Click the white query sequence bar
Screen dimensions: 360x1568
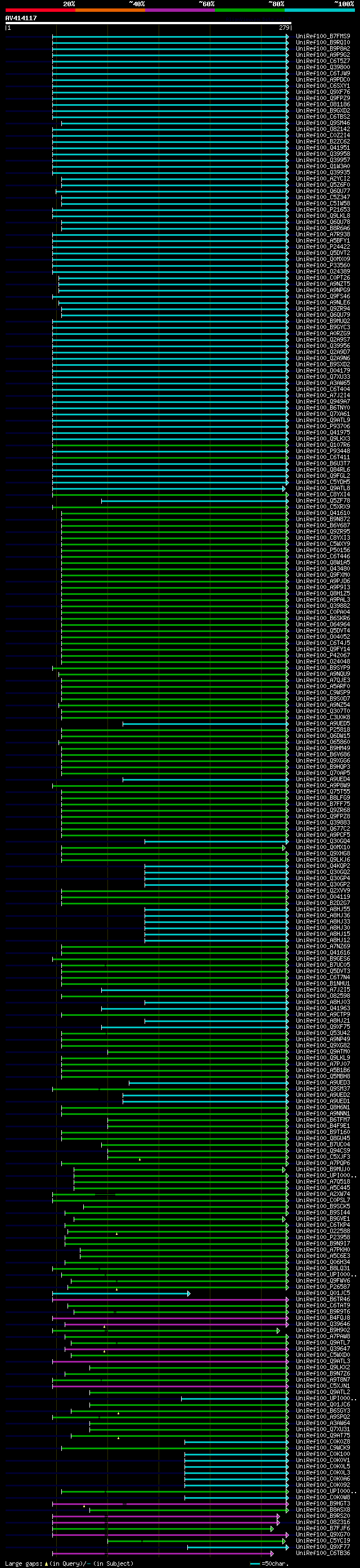tap(148, 23)
